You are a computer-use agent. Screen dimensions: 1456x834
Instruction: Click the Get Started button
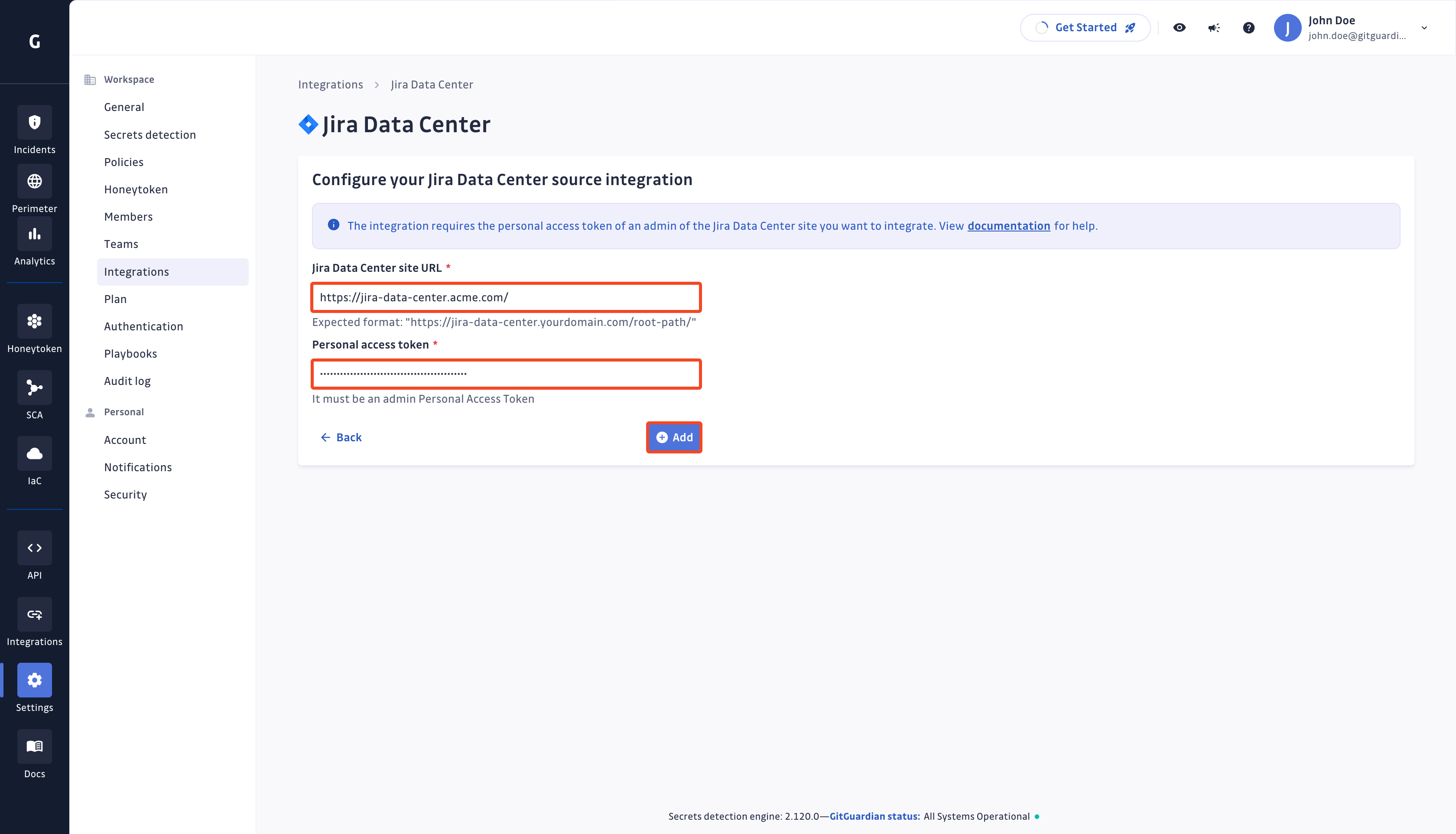point(1085,27)
